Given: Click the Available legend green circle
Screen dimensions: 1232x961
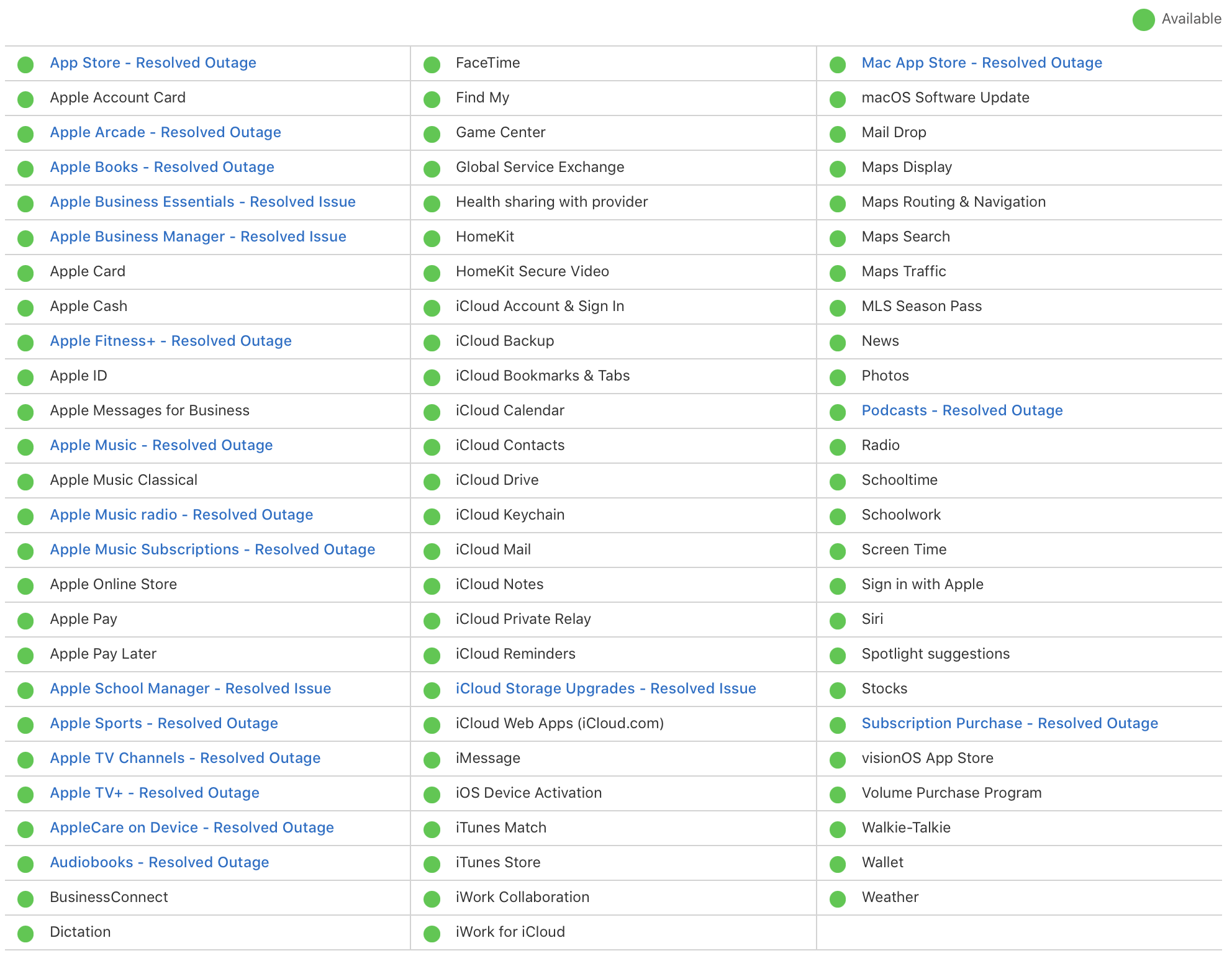Looking at the screenshot, I should (x=1143, y=20).
